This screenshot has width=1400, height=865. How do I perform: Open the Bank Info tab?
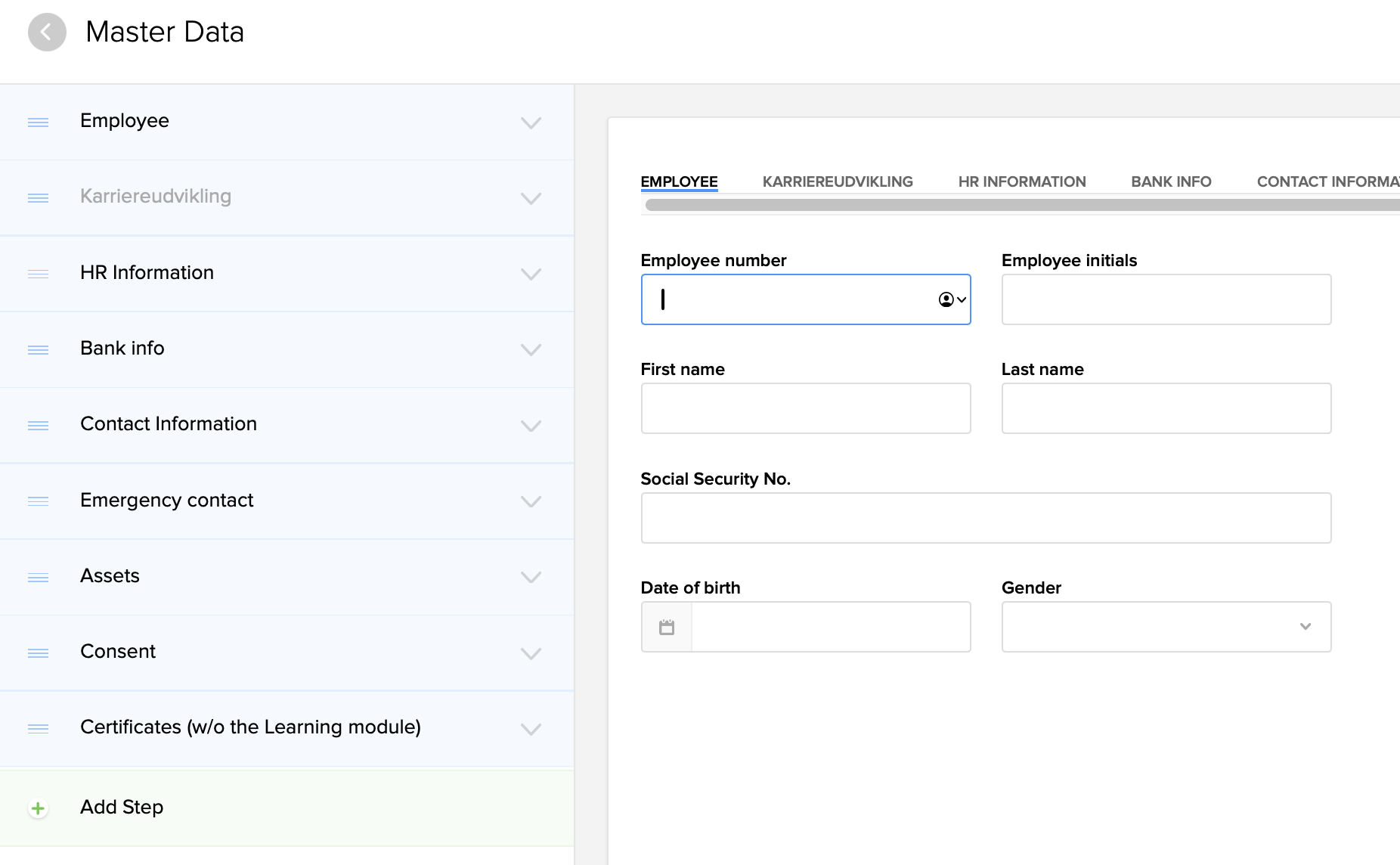tap(1170, 181)
